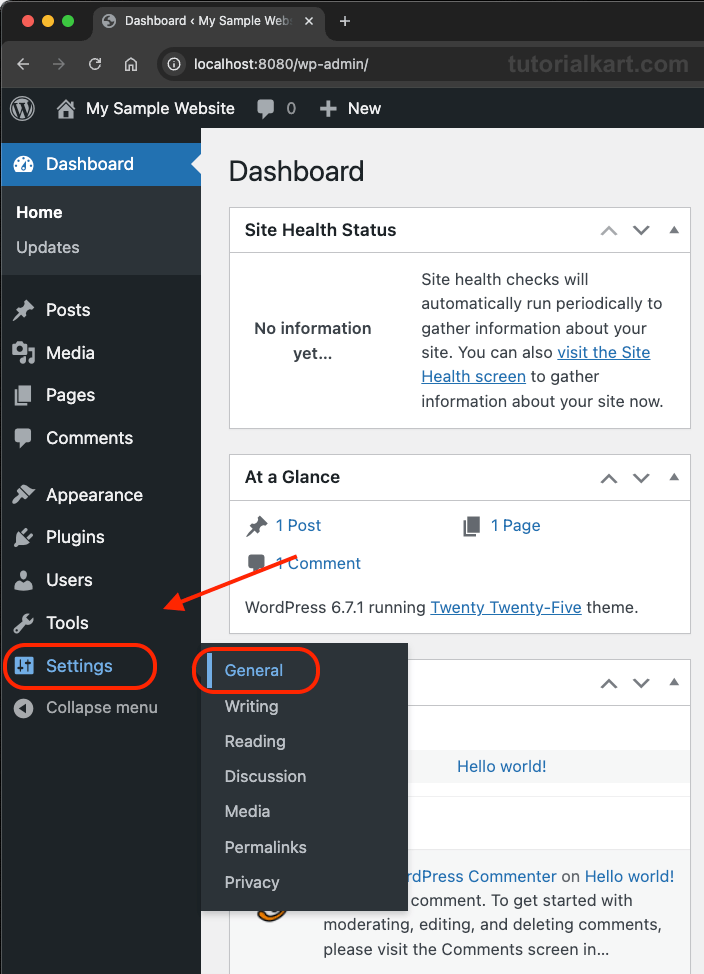Click the Collapse menu label
This screenshot has height=974, width=704.
point(102,708)
